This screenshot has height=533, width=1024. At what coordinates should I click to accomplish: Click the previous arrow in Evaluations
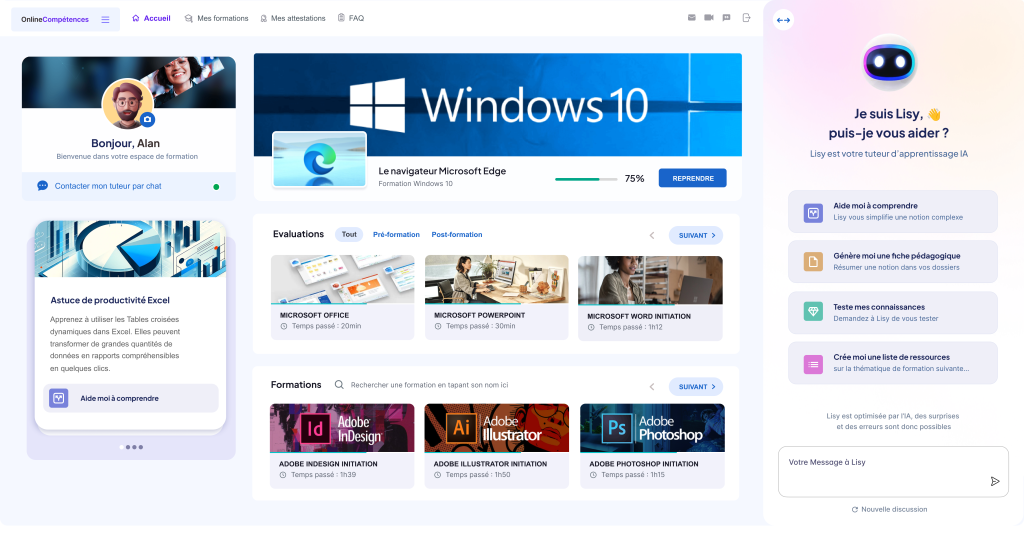652,235
